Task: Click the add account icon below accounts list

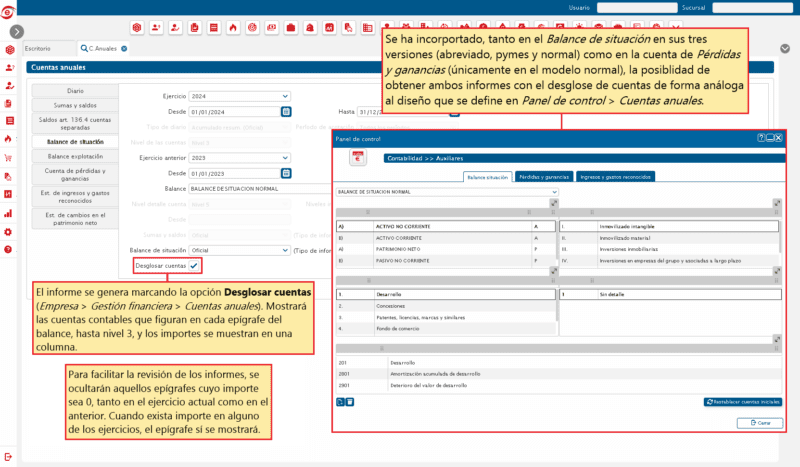Action: pyautogui.click(x=340, y=402)
